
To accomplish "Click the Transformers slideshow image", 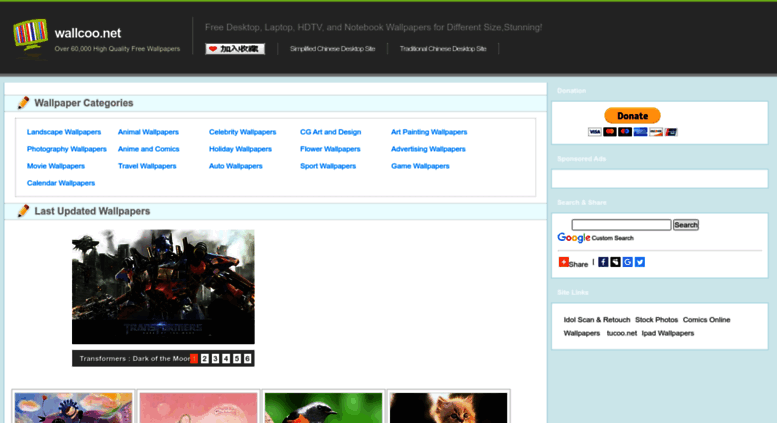I will 163,287.
